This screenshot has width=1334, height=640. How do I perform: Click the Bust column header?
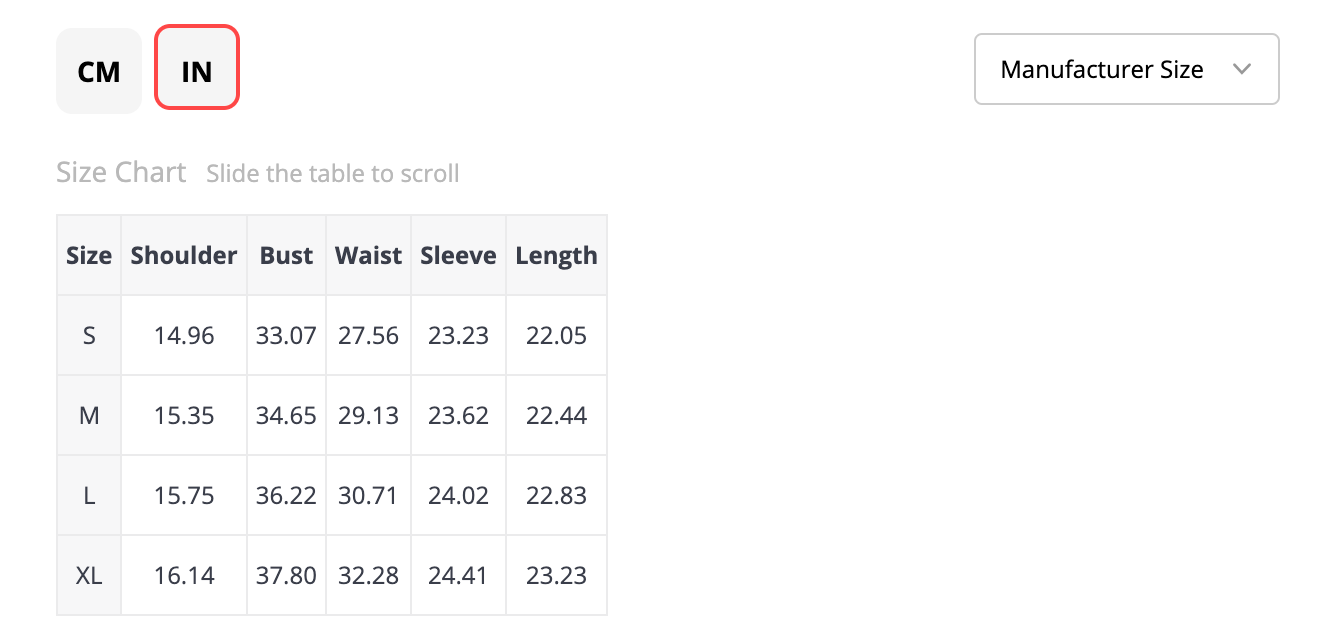pyautogui.click(x=286, y=255)
